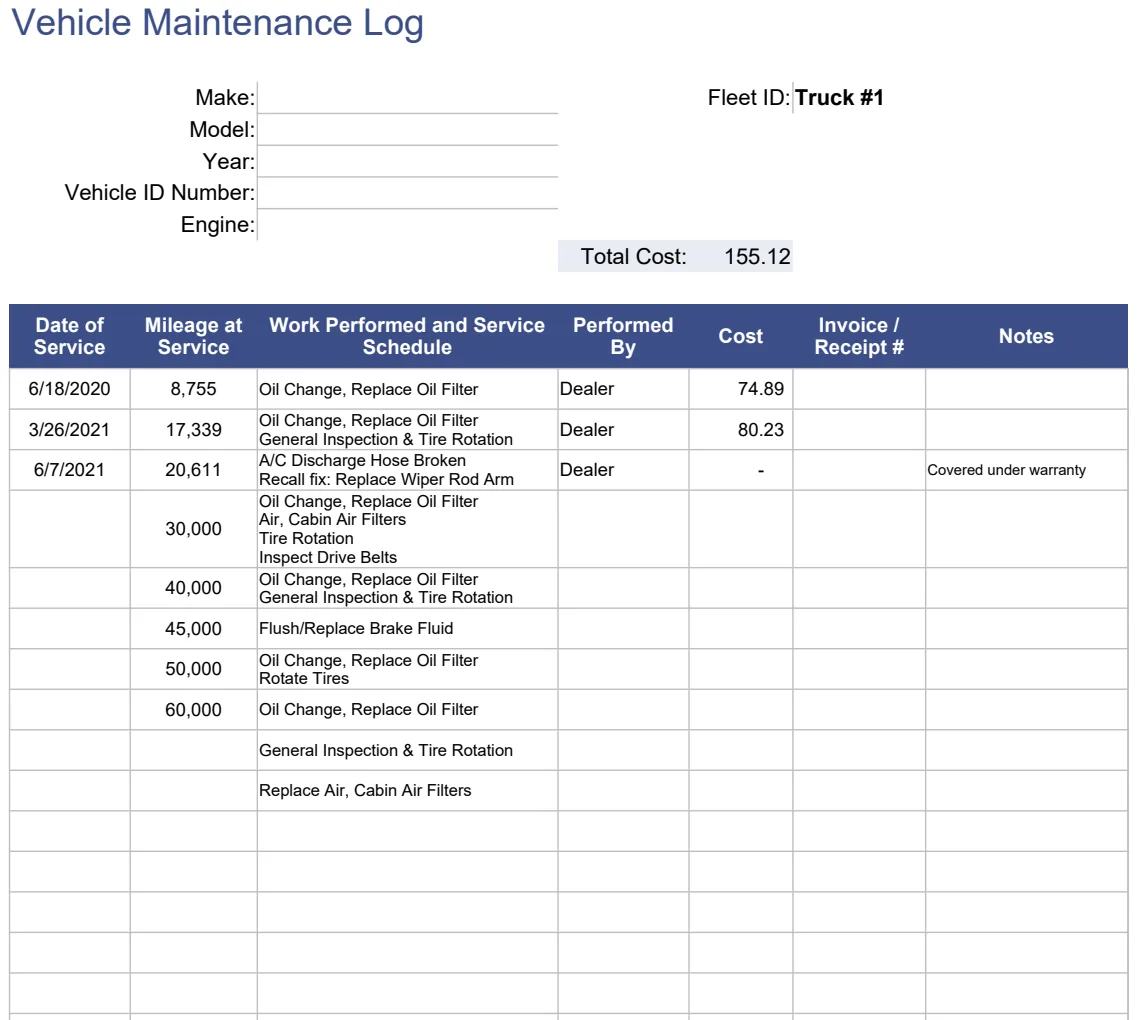Viewport: 1138px width, 1020px height.
Task: Select the mileage cell 60,000
Action: [193, 710]
